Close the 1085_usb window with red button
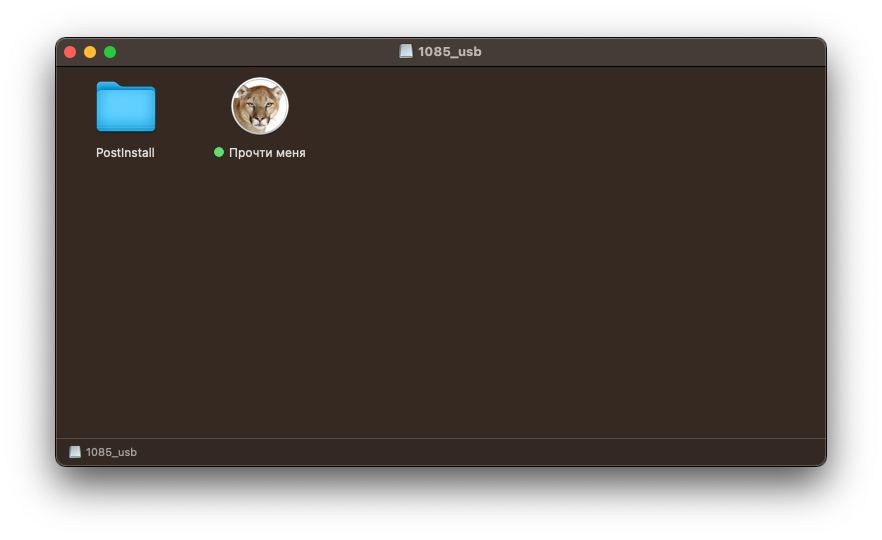Viewport: 882px width, 540px height. 70,52
